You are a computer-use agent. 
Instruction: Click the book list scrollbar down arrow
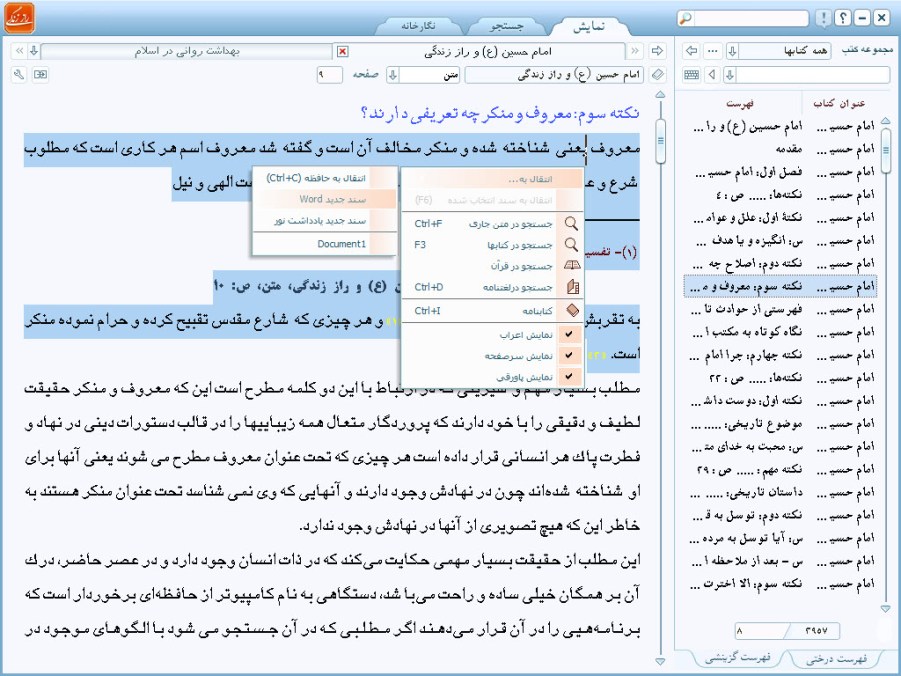click(885, 608)
